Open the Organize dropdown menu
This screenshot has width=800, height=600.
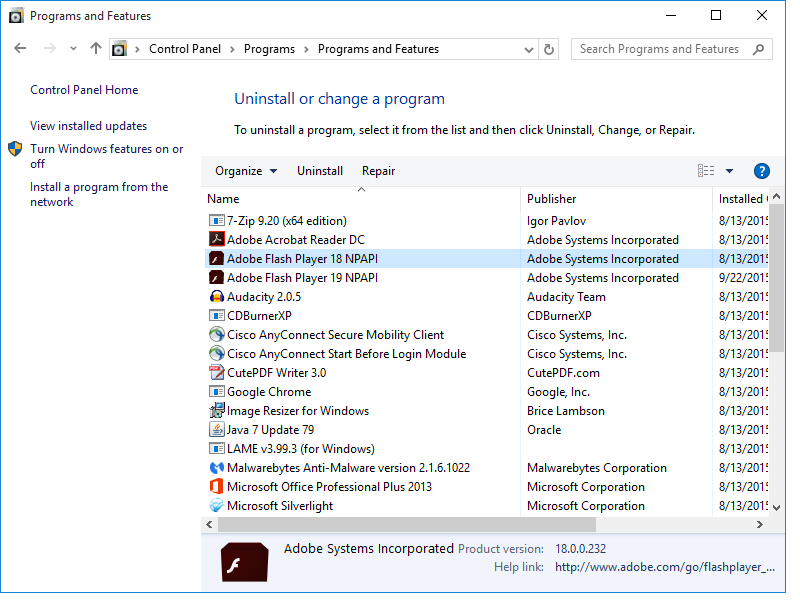tap(246, 171)
